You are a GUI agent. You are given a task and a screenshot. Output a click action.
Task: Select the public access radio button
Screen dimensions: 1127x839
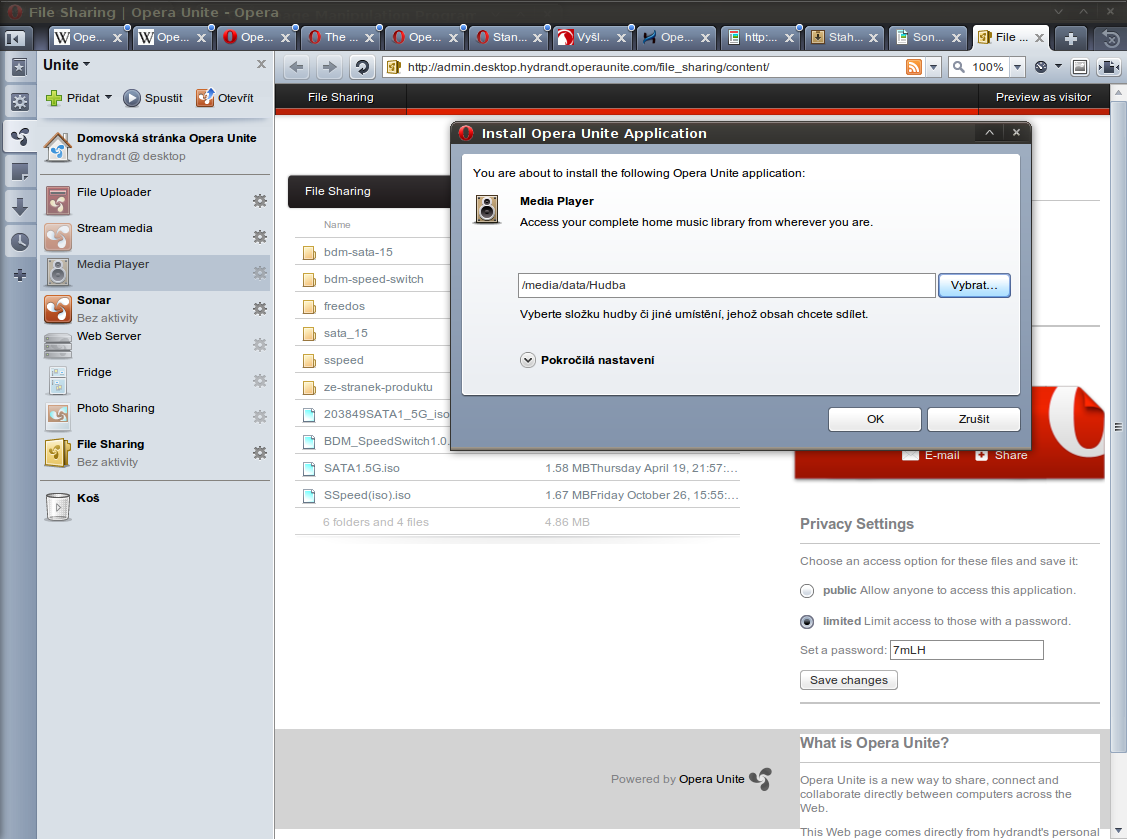(x=807, y=591)
